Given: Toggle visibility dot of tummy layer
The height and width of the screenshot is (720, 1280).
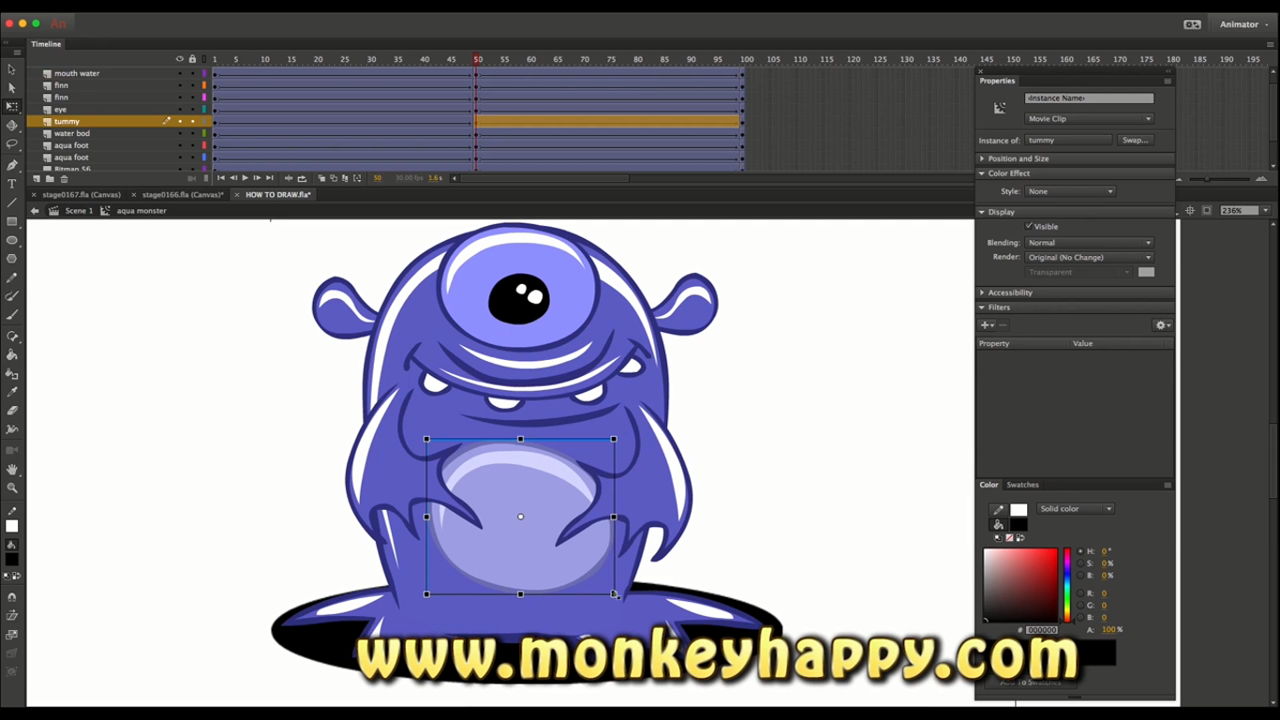Looking at the screenshot, I should tap(180, 121).
